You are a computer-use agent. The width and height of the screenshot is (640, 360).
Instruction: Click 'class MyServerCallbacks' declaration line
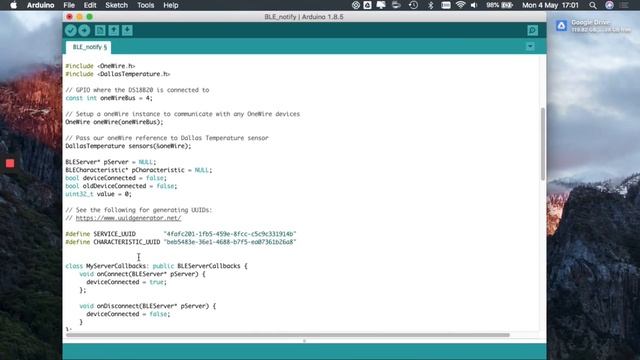click(156, 266)
